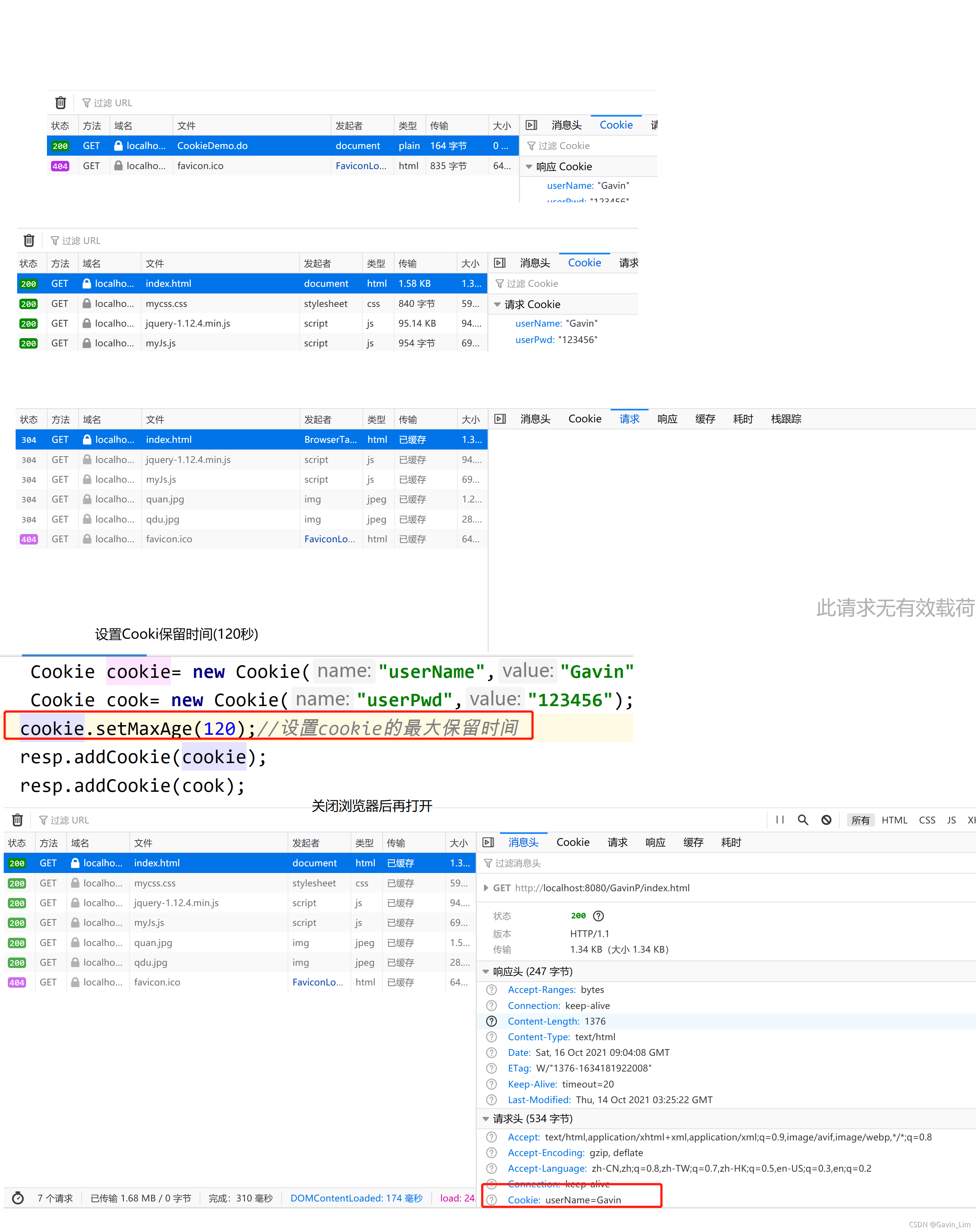
Task: Collapse the 响应头 (247 字节) section
Action: (486, 971)
